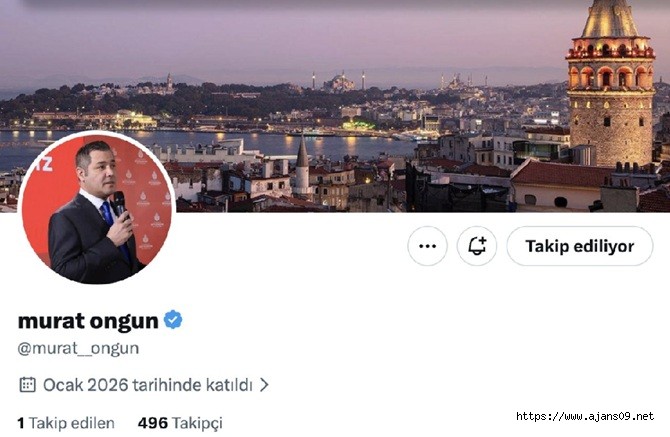Expand join date details using the chevron arrow
Screen dimensions: 670x437
264,385
